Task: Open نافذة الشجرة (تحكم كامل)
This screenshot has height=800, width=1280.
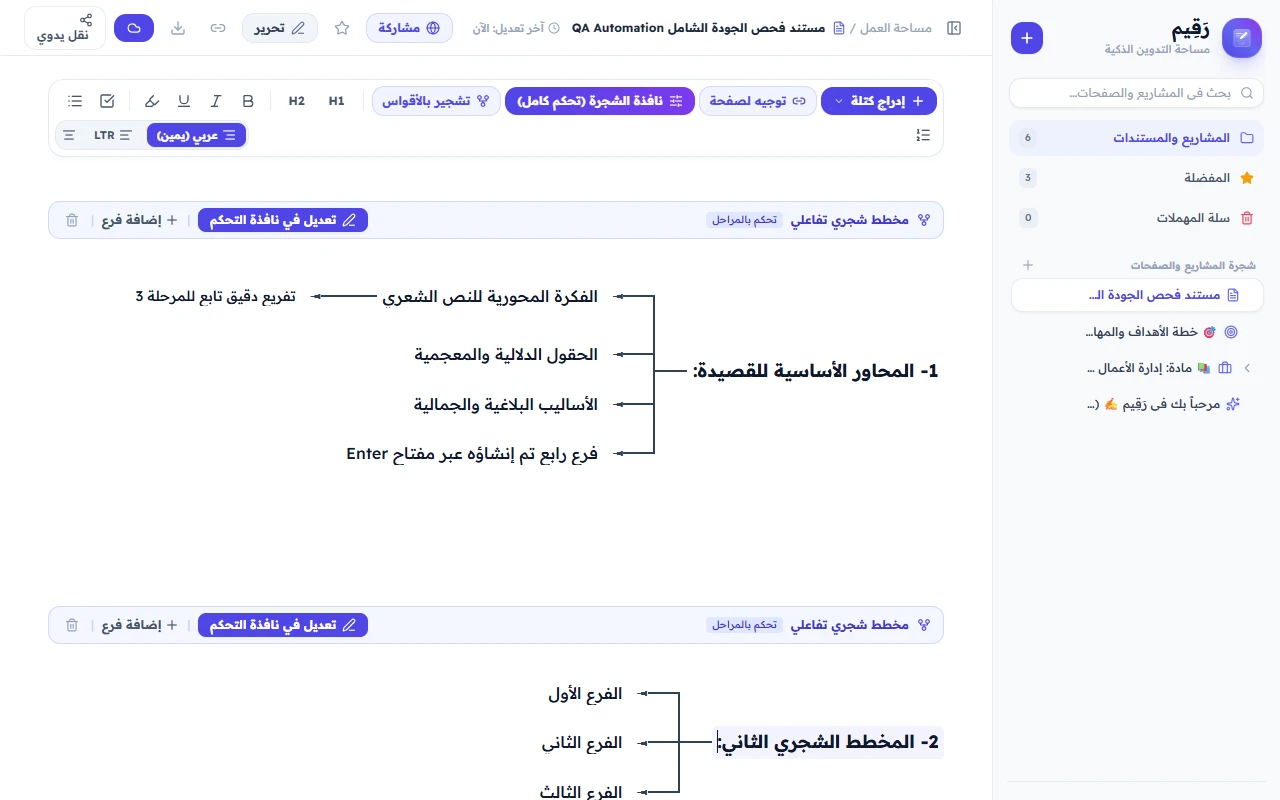Action: point(599,101)
